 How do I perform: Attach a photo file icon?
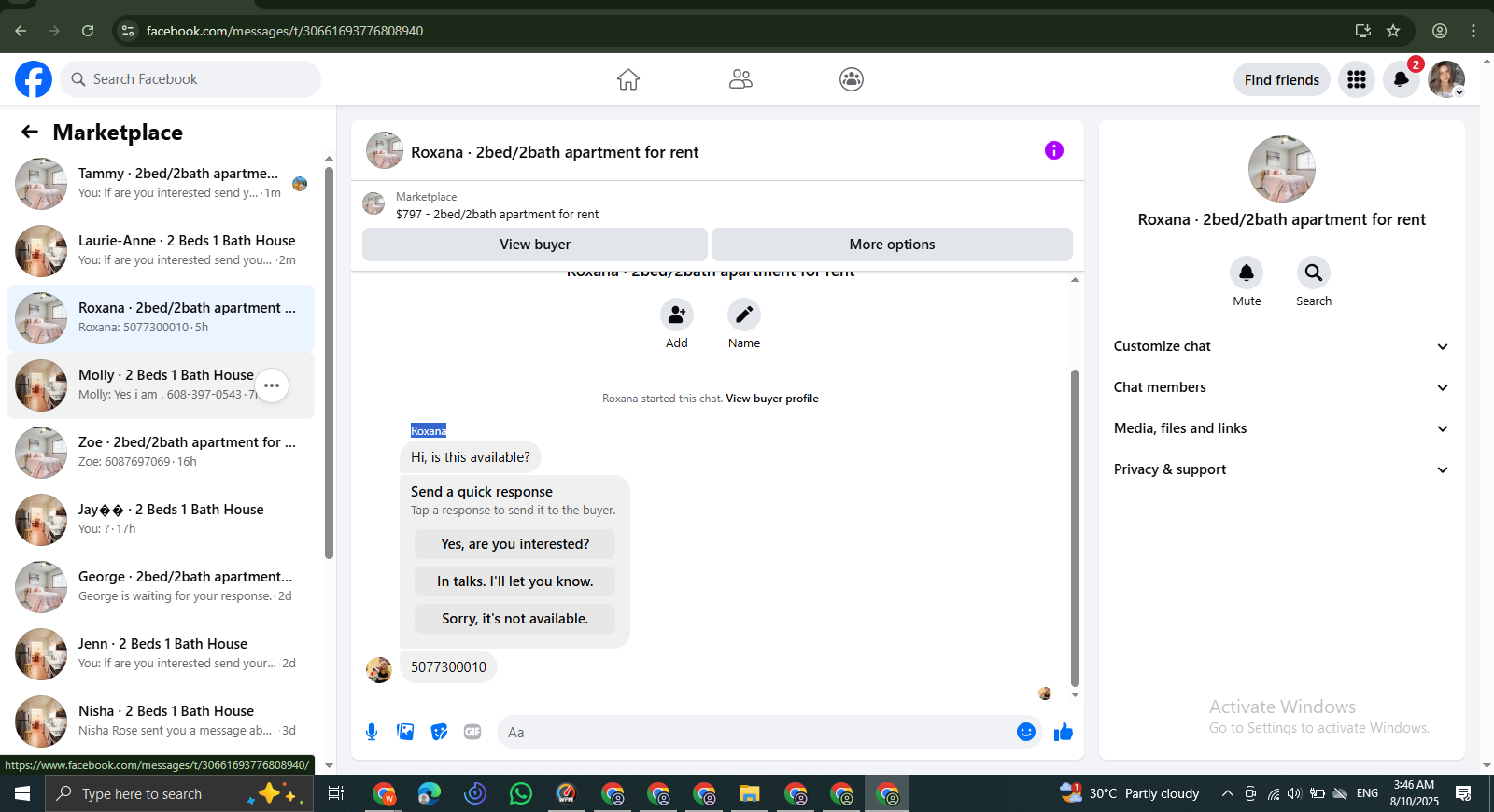click(x=405, y=732)
